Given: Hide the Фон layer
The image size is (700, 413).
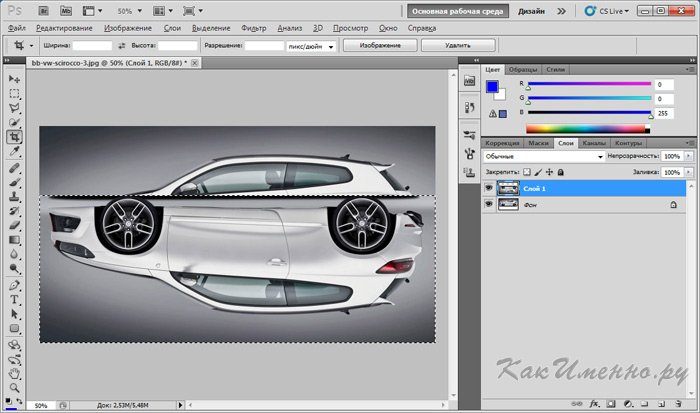Looking at the screenshot, I should (x=489, y=204).
